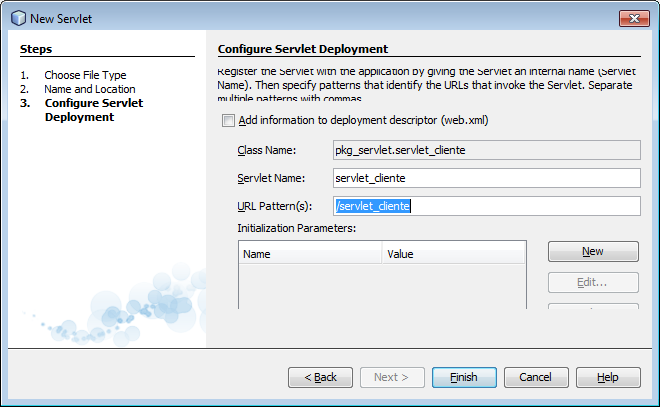The width and height of the screenshot is (660, 407).
Task: Click the empty Initialization Parameters table row
Action: (380, 285)
